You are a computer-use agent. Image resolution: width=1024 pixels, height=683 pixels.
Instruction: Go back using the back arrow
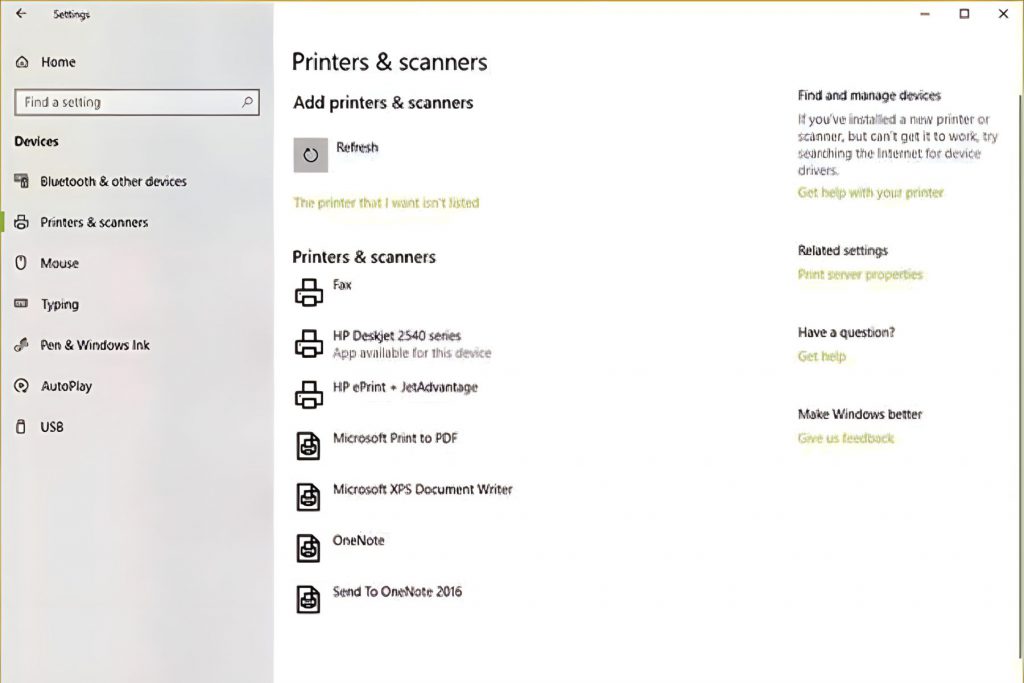(21, 14)
